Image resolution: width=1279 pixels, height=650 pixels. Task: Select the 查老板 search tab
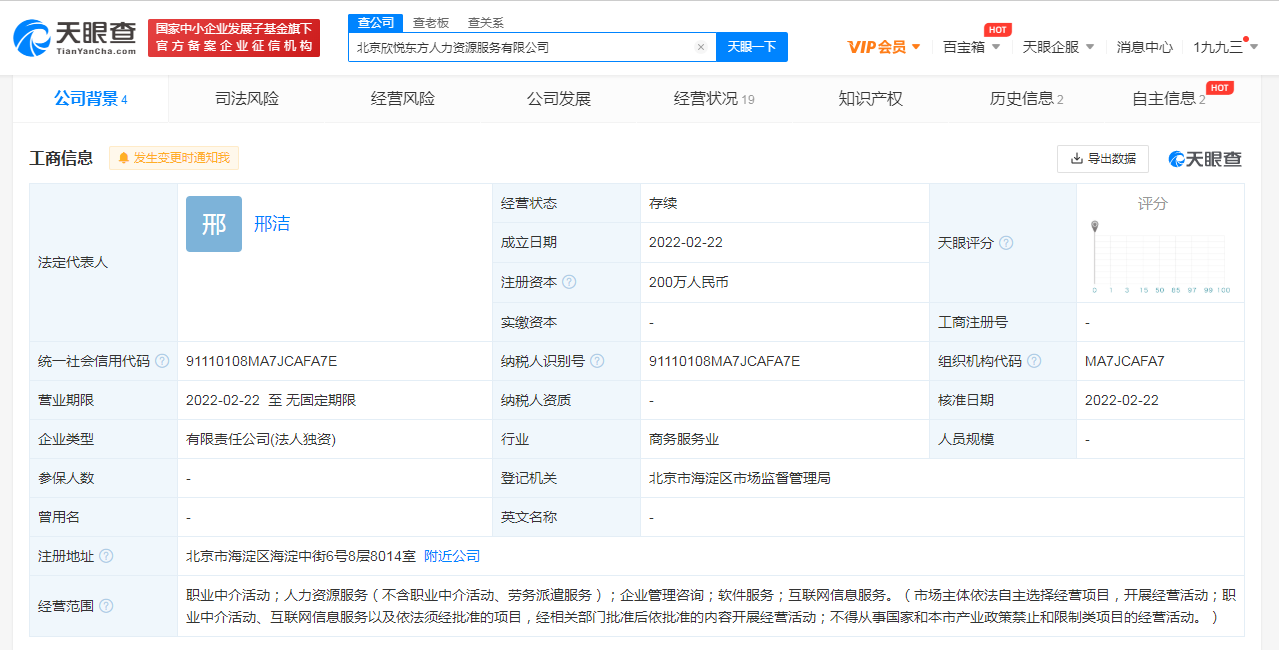[431, 22]
